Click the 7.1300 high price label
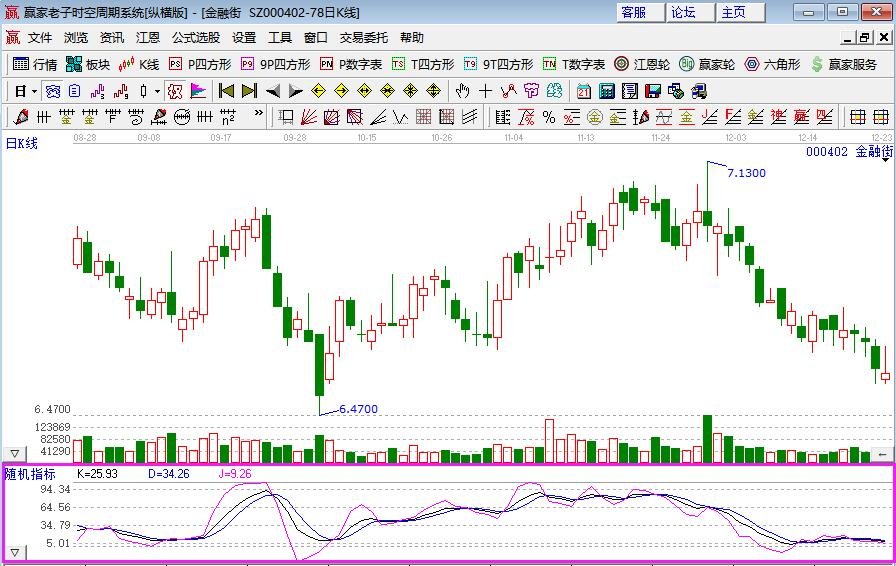 click(746, 173)
